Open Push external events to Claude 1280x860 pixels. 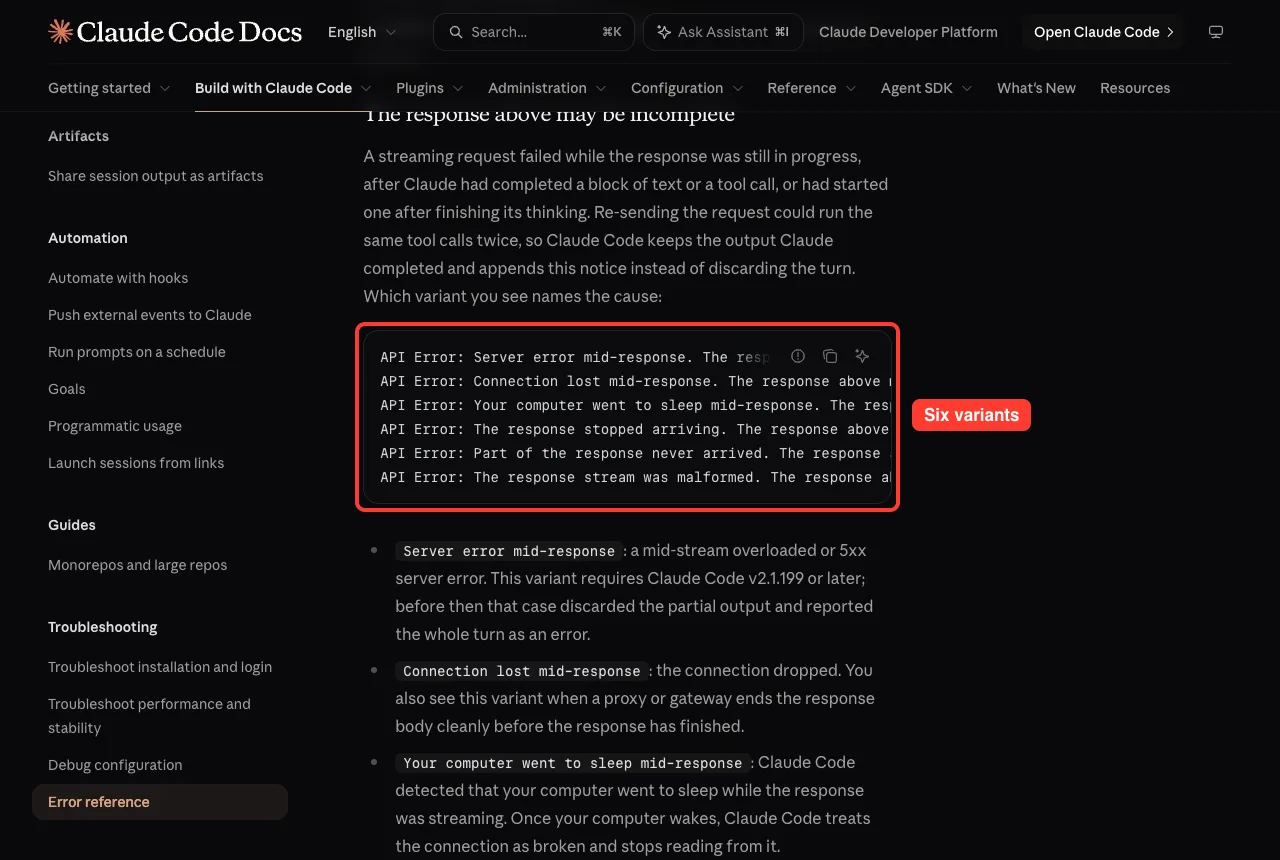tap(150, 315)
